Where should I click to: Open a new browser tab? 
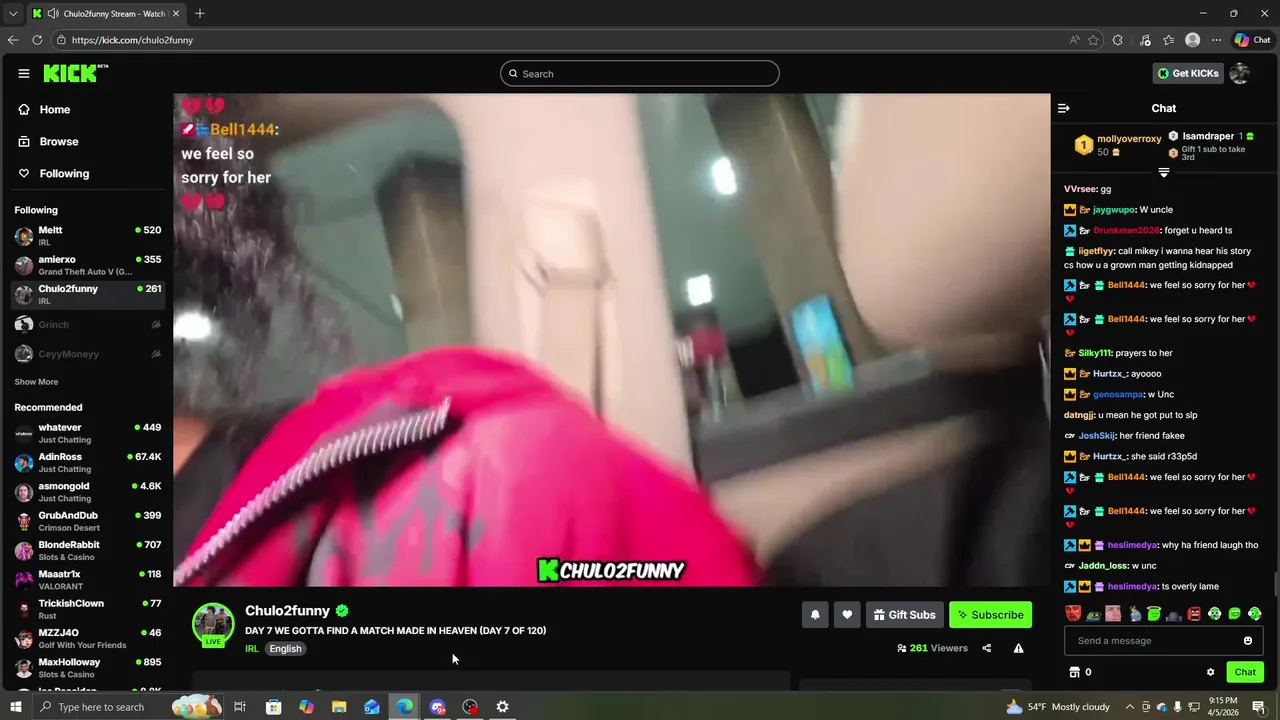[200, 14]
